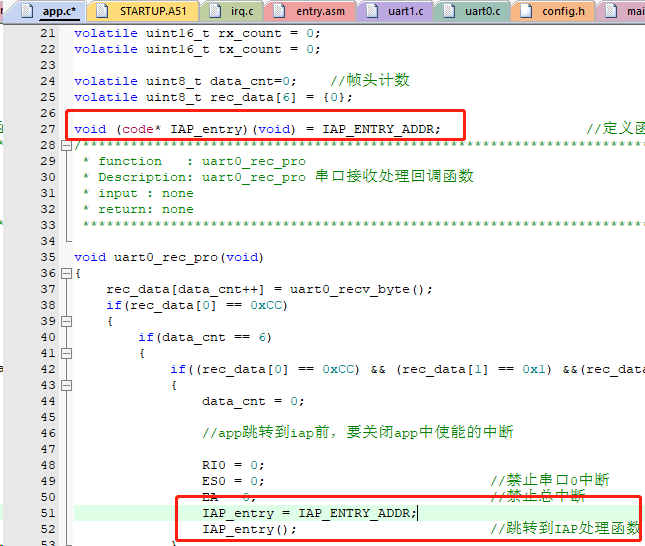Collapse the uart0_rec_pro function body at line 36

click(x=66, y=273)
